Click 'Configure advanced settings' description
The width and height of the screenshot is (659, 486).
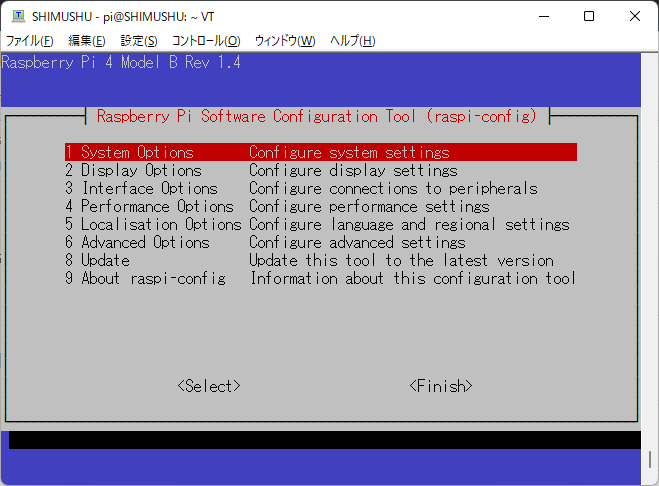click(x=357, y=243)
